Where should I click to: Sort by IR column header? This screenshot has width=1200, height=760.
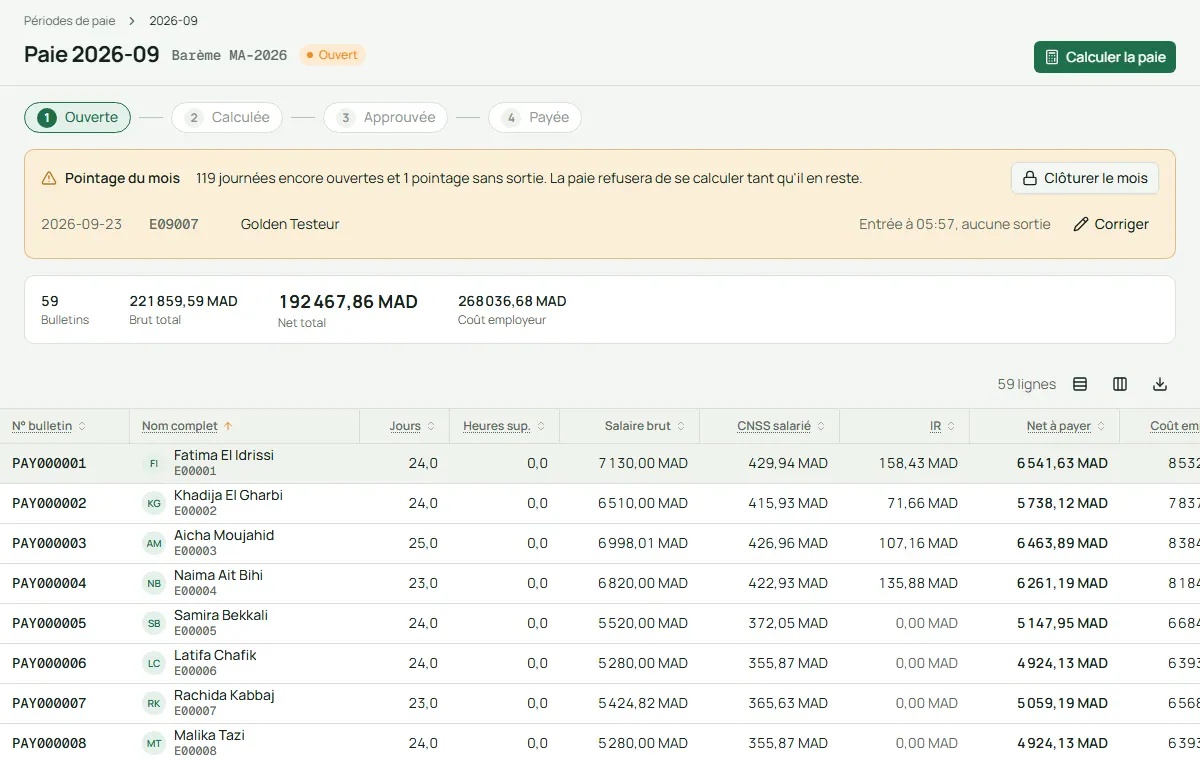pyautogui.click(x=943, y=426)
